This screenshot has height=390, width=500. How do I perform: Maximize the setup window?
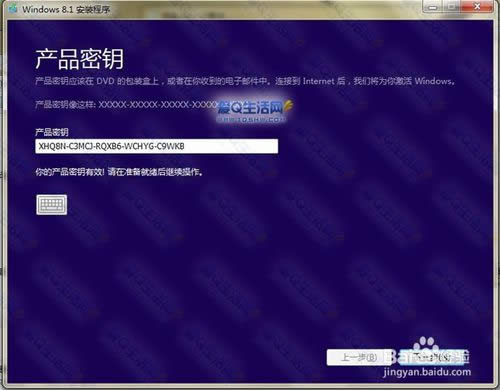pos(453,7)
